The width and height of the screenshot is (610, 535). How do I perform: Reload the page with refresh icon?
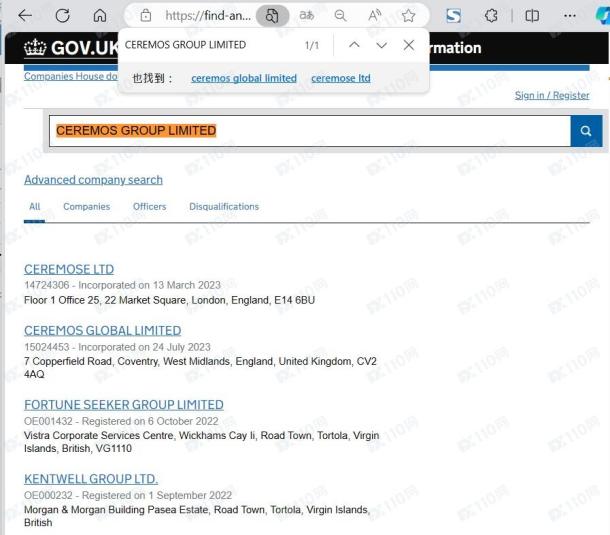coord(62,16)
